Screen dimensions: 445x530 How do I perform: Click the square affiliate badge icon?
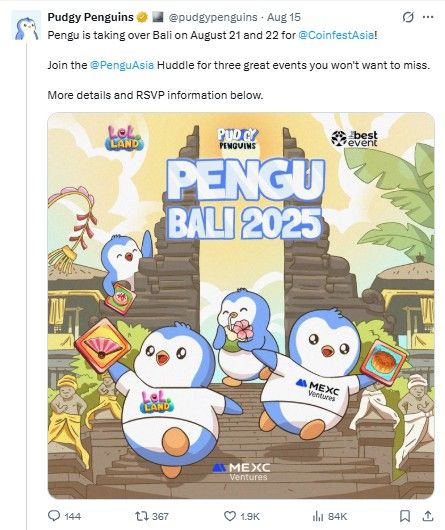[158, 17]
